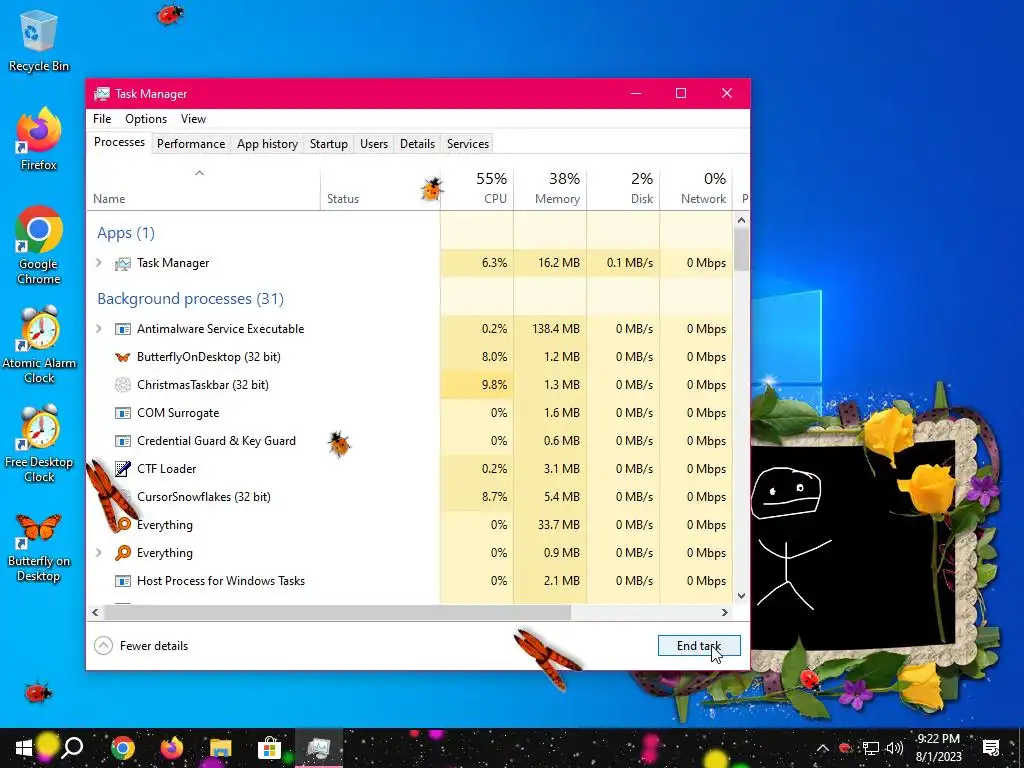Click the horizontal scrollbar thumb
The width and height of the screenshot is (1024, 768).
(x=337, y=613)
